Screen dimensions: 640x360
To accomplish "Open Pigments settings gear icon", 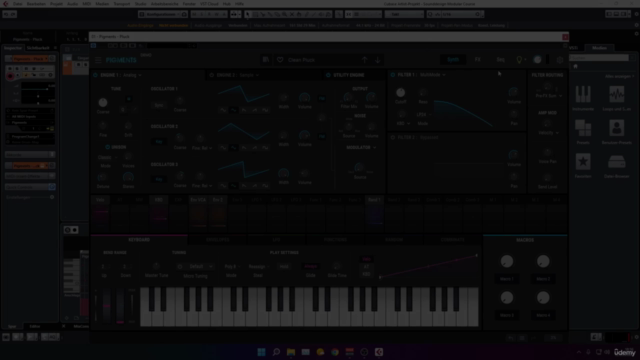I will click(x=560, y=60).
